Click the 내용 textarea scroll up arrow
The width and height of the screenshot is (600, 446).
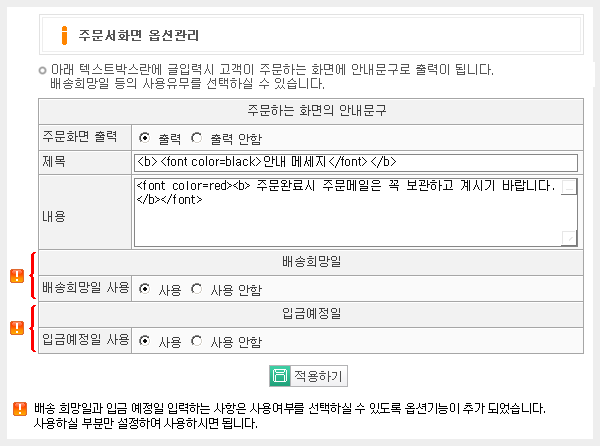(570, 186)
